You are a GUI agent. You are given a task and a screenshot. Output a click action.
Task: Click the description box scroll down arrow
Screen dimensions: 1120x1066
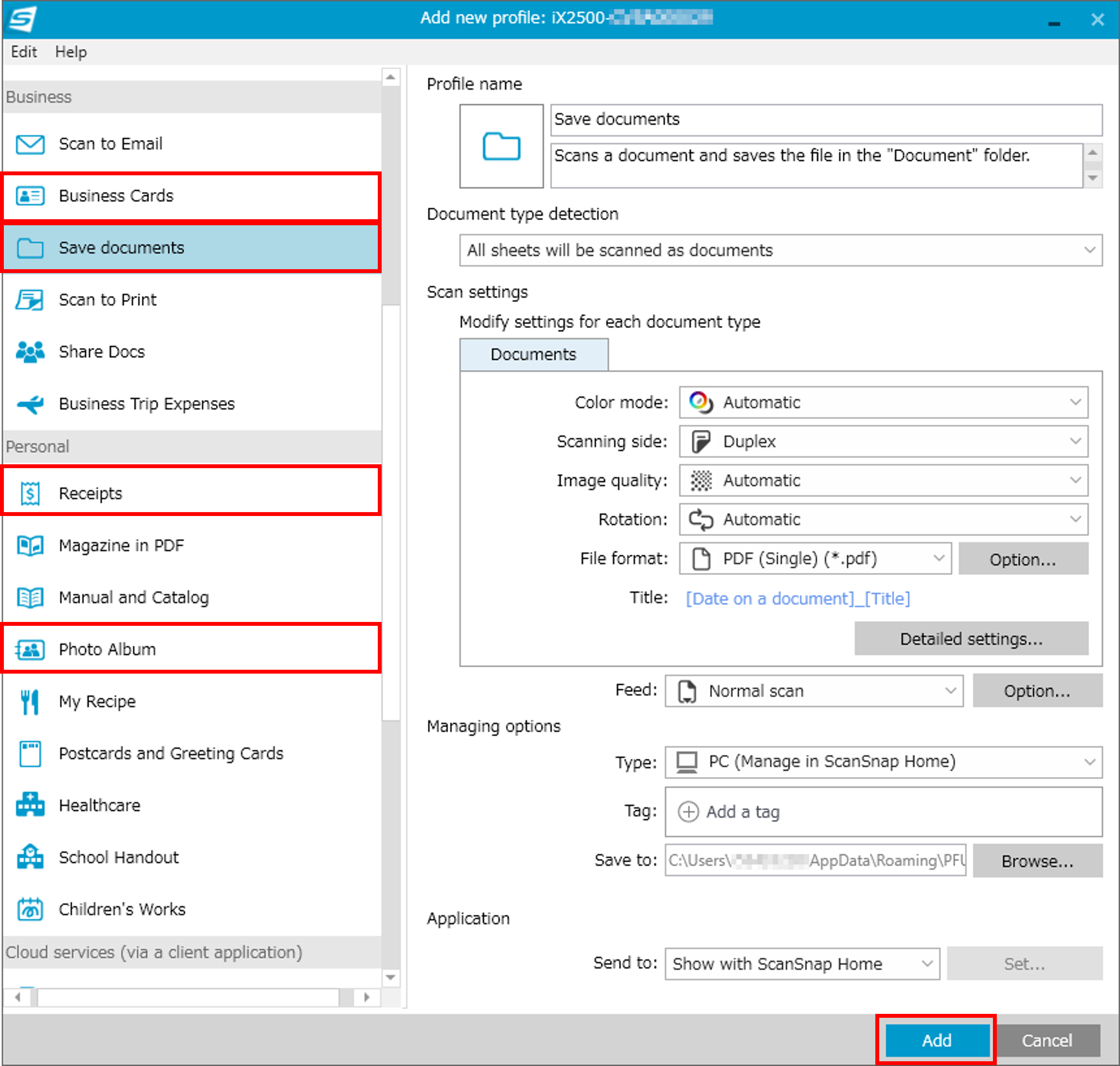point(1093,178)
